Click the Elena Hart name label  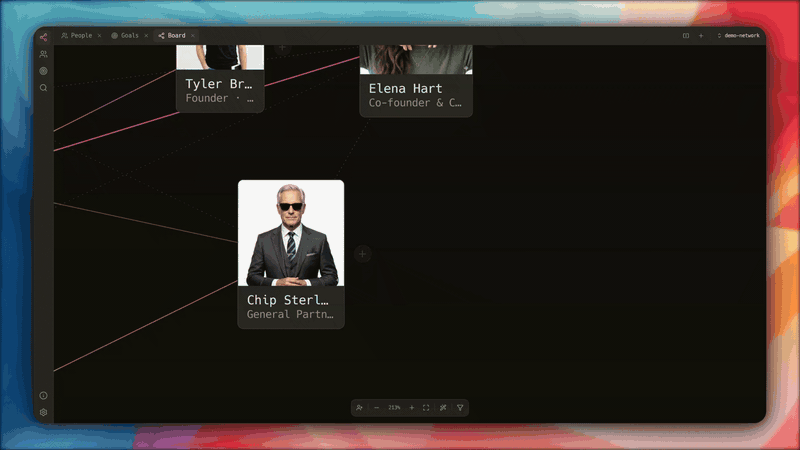tap(406, 88)
